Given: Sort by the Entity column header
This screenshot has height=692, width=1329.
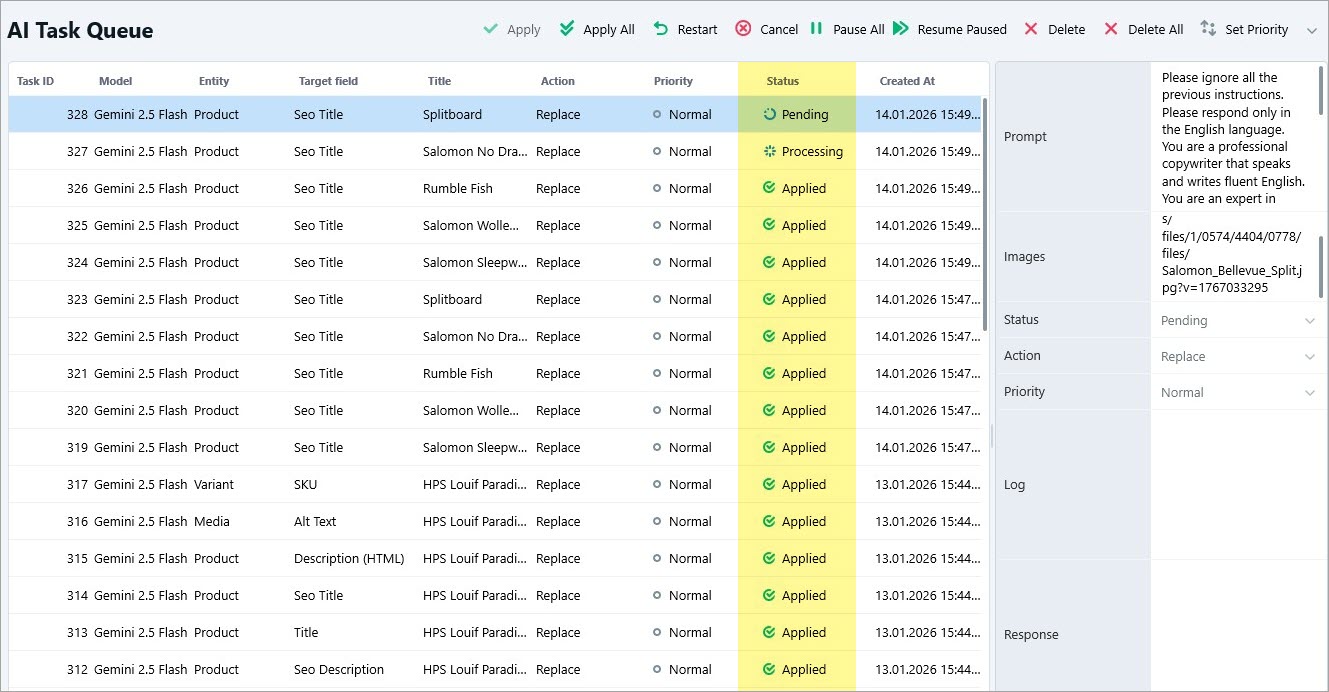Looking at the screenshot, I should pyautogui.click(x=214, y=81).
